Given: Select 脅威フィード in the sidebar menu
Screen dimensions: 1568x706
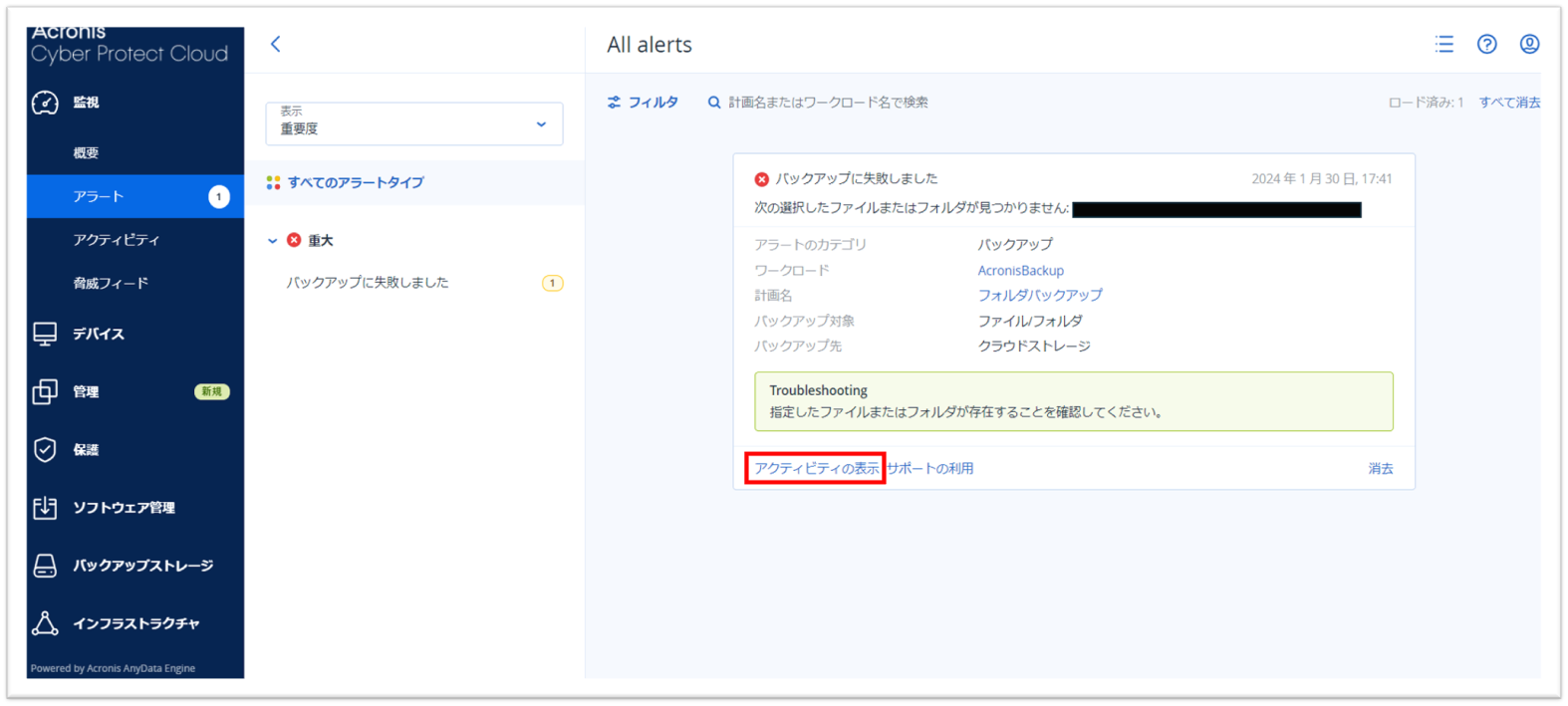Looking at the screenshot, I should [x=111, y=284].
